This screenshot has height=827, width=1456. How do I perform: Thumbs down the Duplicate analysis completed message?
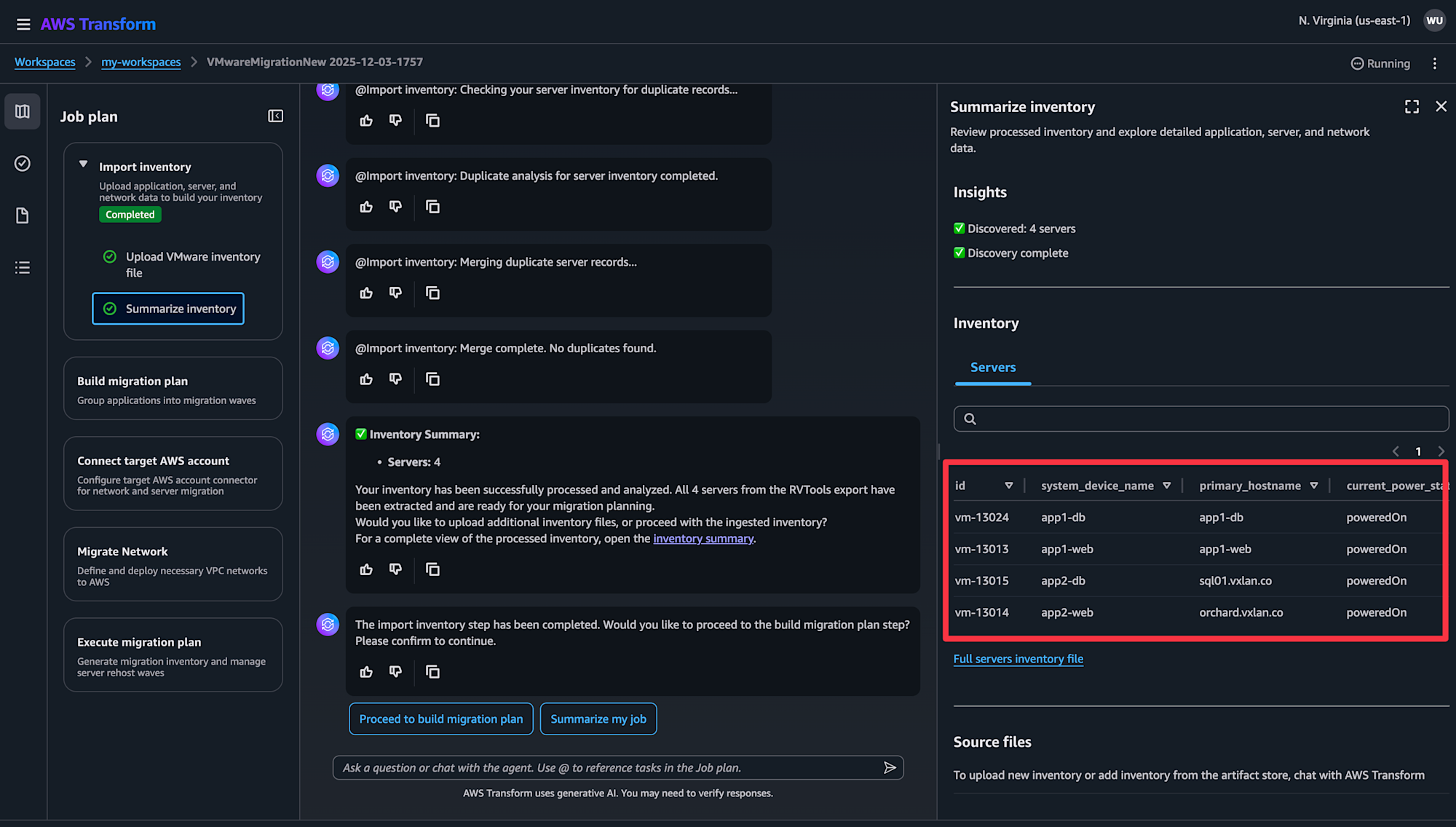pyautogui.click(x=395, y=207)
